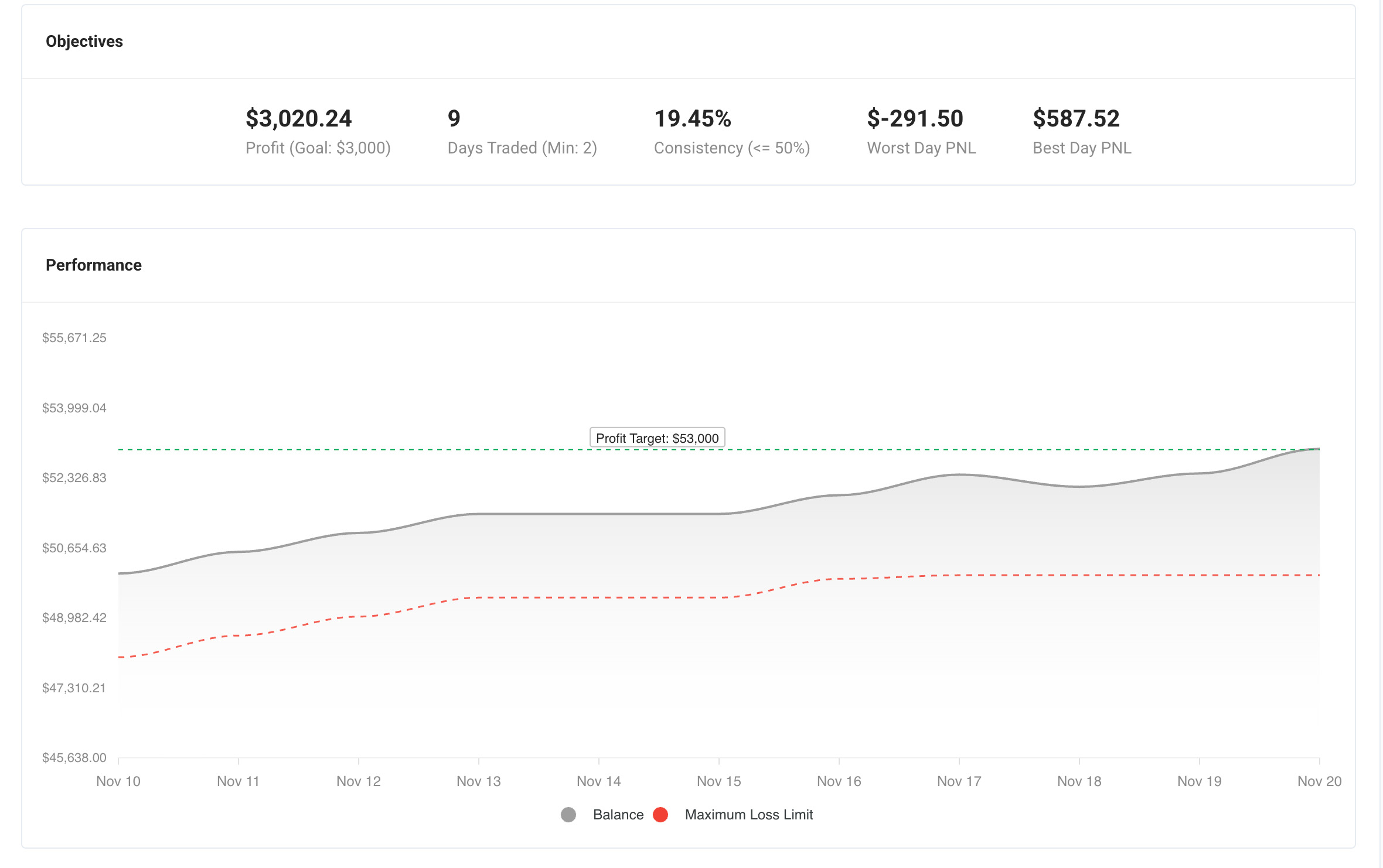Screen dimensions: 1383x868
Task: Click the $3,020.24 profit value
Action: pyautogui.click(x=298, y=118)
